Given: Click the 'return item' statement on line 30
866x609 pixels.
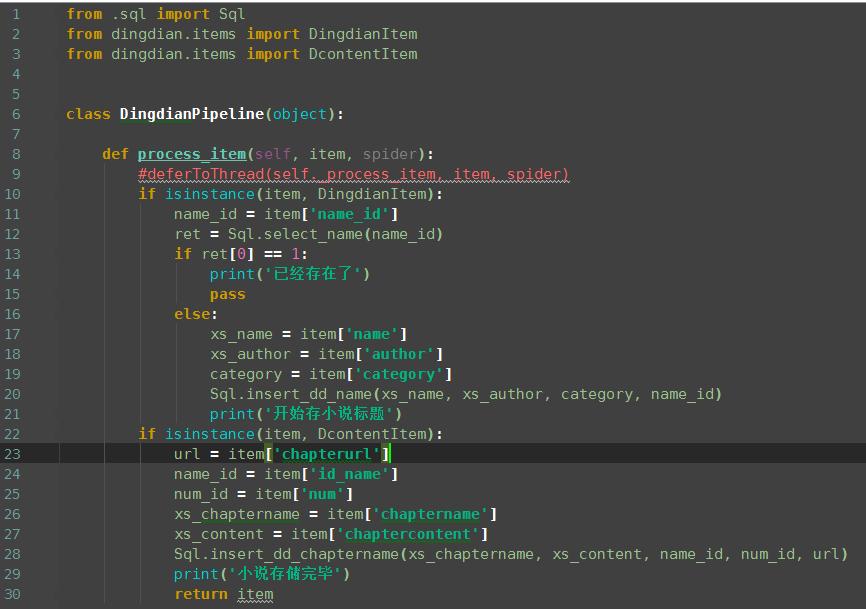Looking at the screenshot, I should pos(224,594).
